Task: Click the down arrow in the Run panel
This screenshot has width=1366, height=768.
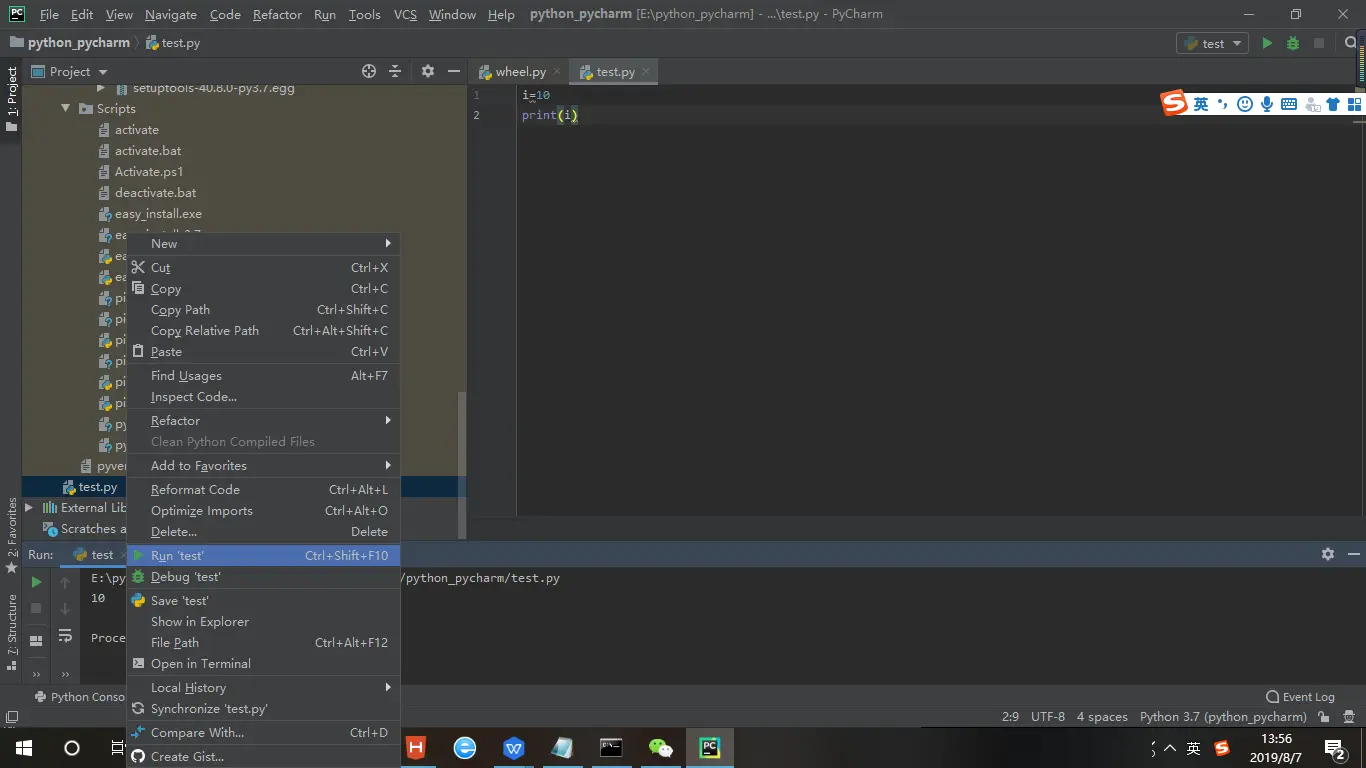Action: [65, 608]
